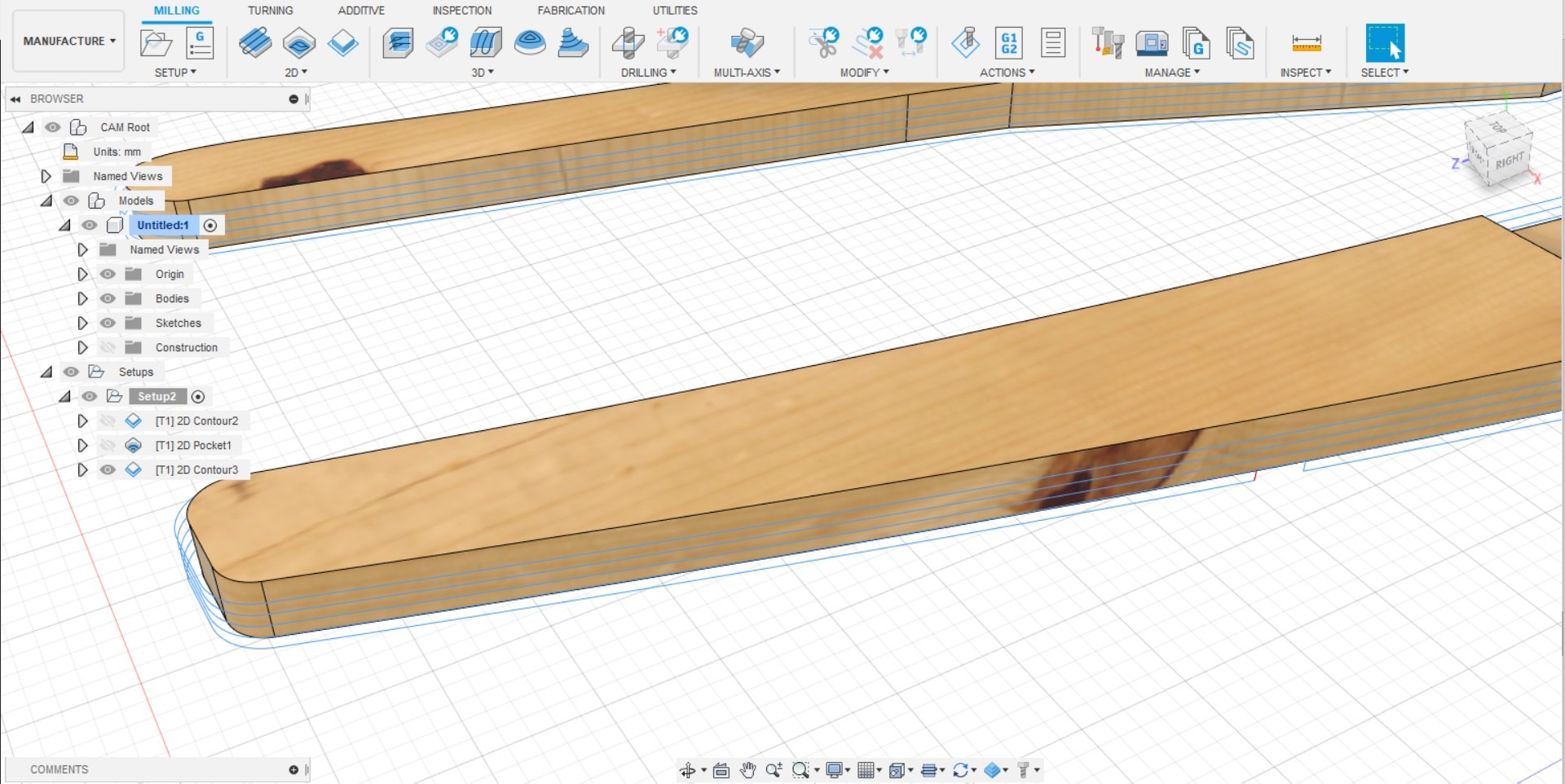Click the Drill tool icon

tap(628, 42)
